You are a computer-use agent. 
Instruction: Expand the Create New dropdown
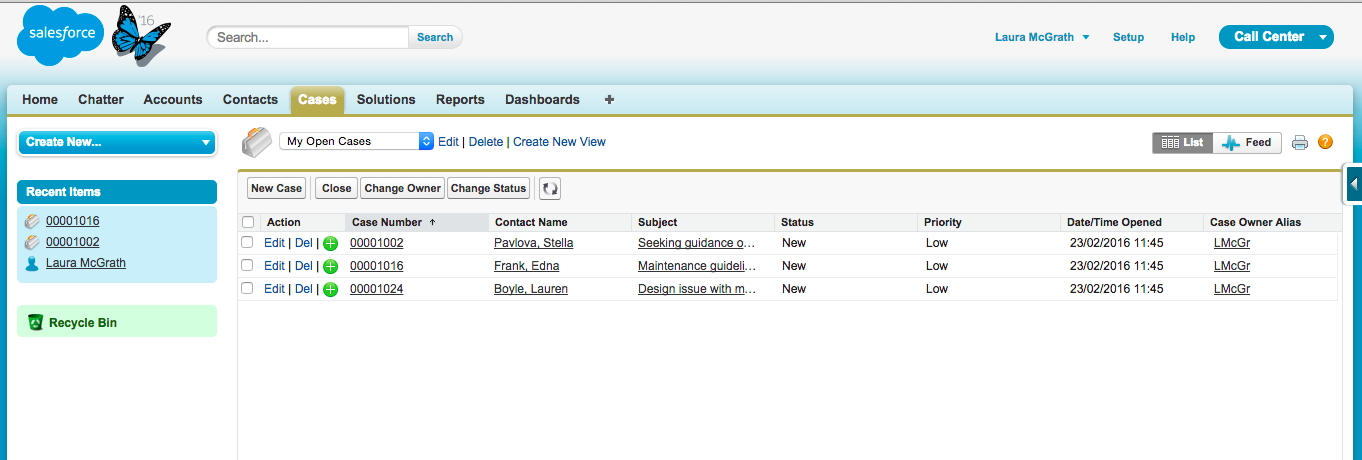click(117, 142)
